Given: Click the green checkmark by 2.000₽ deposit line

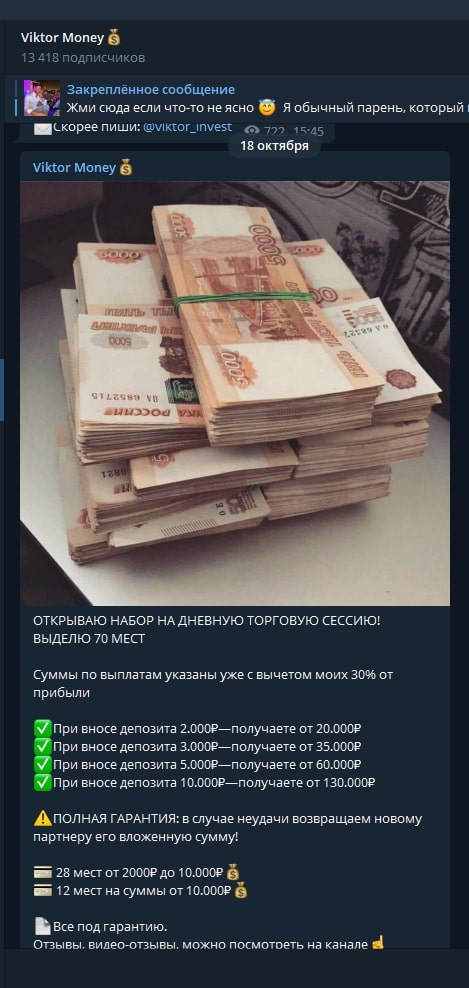Looking at the screenshot, I should point(42,729).
